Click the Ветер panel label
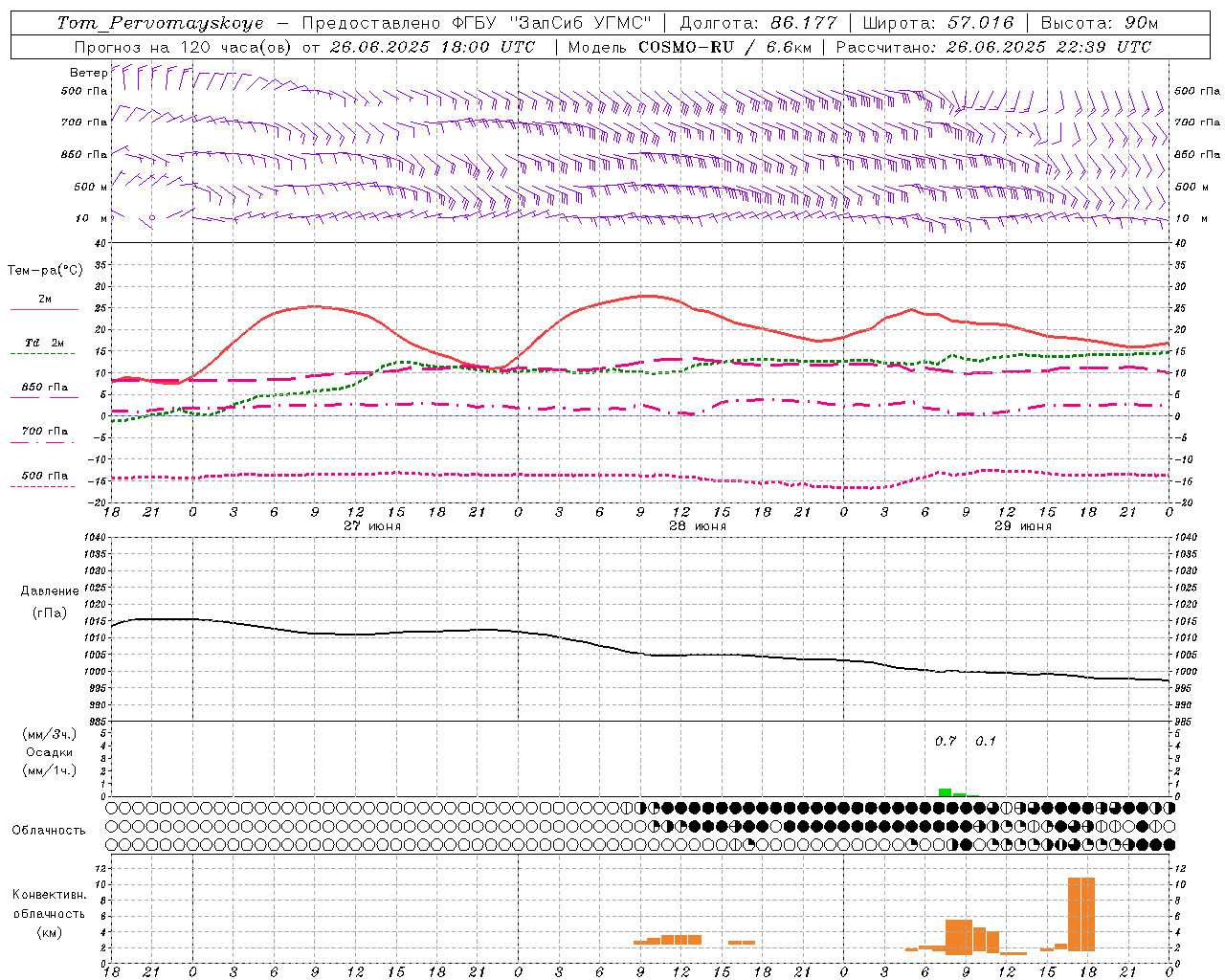This screenshot has height=980, width=1225. 88,73
